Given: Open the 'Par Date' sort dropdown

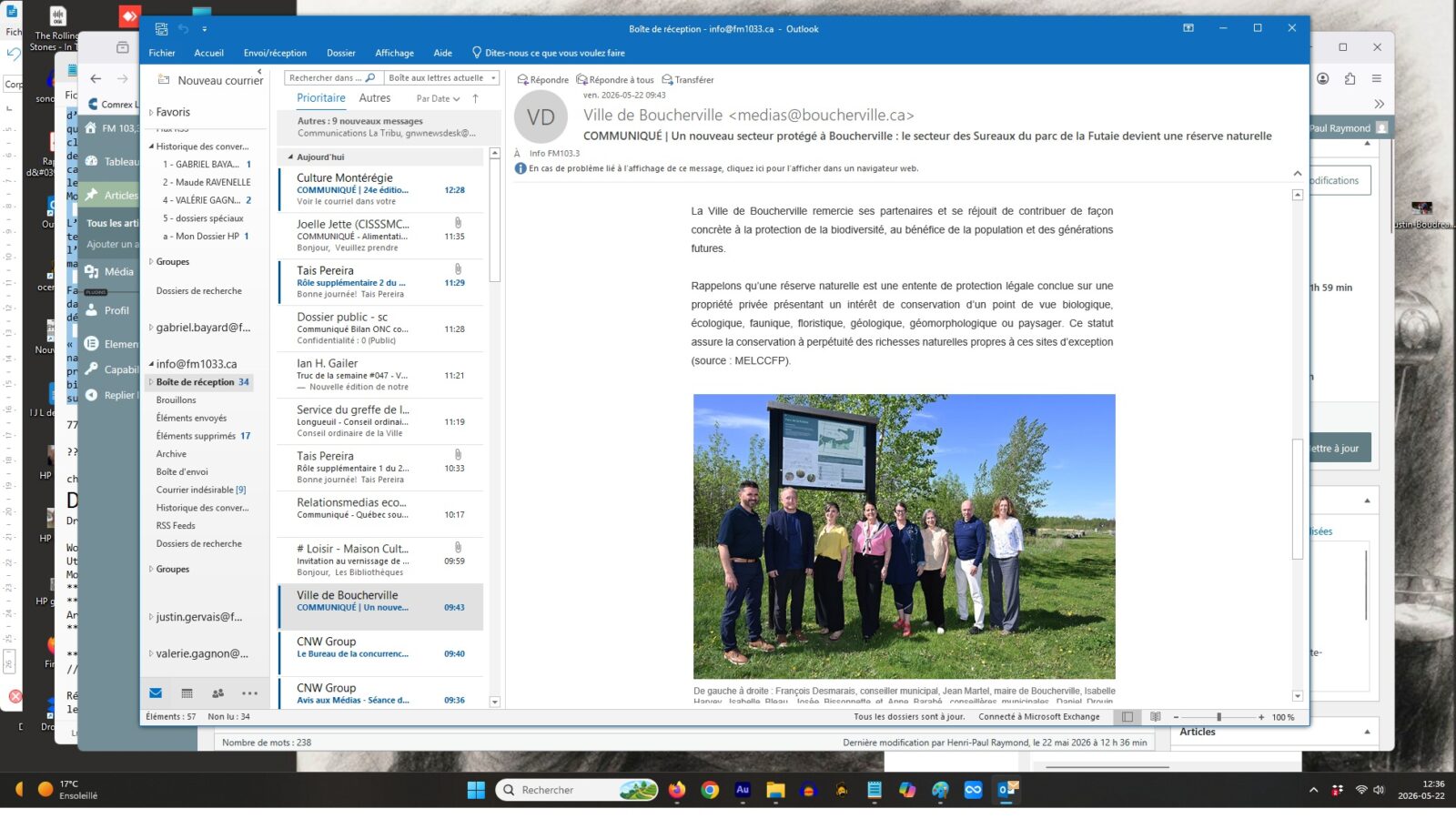Looking at the screenshot, I should tap(438, 98).
